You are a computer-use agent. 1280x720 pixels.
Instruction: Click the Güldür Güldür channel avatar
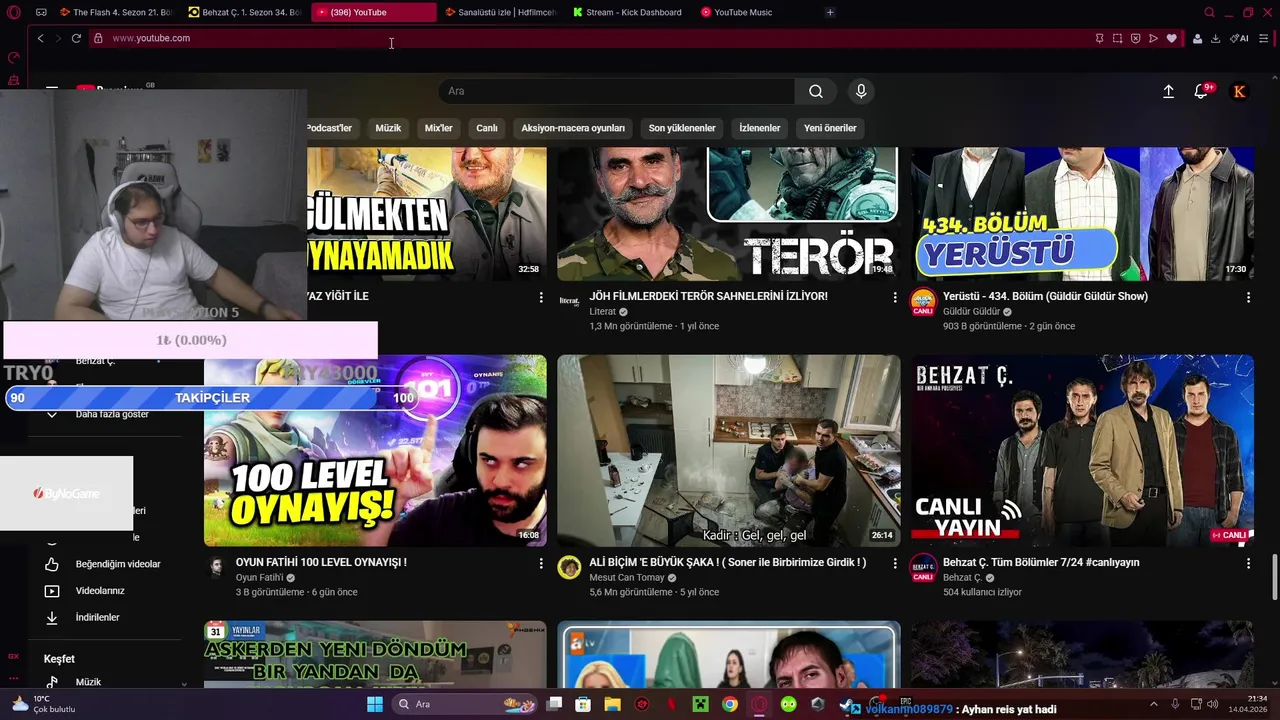tap(923, 303)
